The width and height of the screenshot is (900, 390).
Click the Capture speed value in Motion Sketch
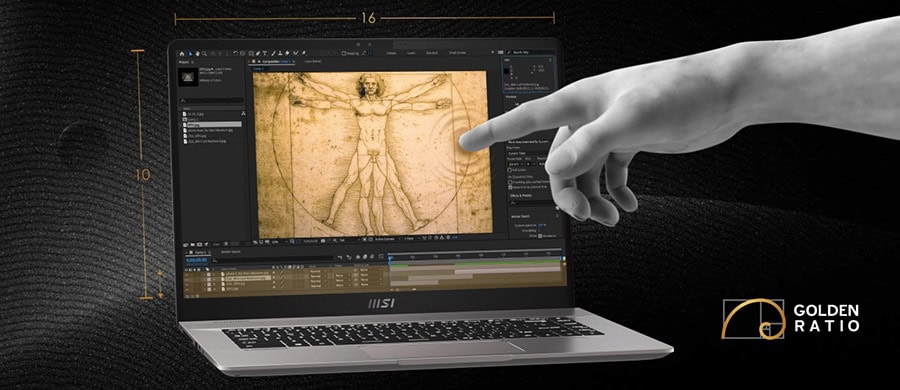(541, 225)
